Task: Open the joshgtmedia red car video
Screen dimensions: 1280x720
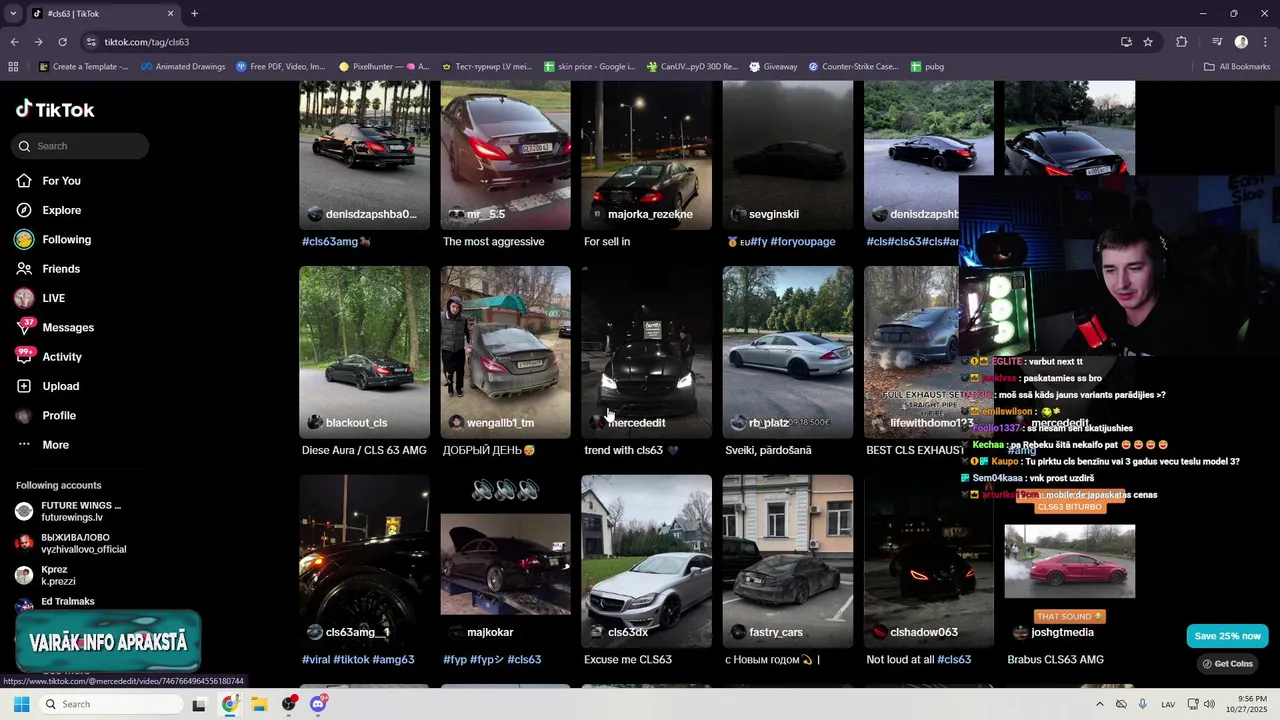Action: point(1070,561)
